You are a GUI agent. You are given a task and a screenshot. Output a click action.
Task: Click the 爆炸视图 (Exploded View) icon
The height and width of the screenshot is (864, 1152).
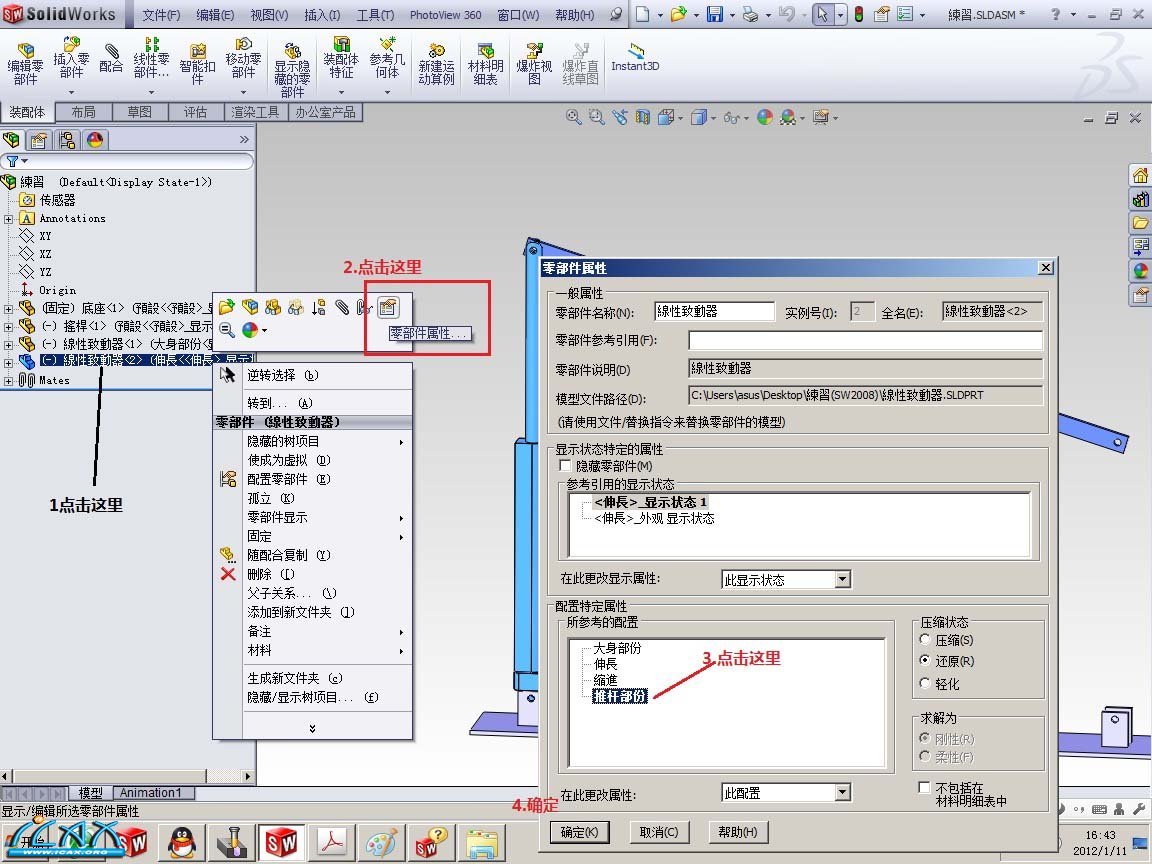[x=534, y=62]
